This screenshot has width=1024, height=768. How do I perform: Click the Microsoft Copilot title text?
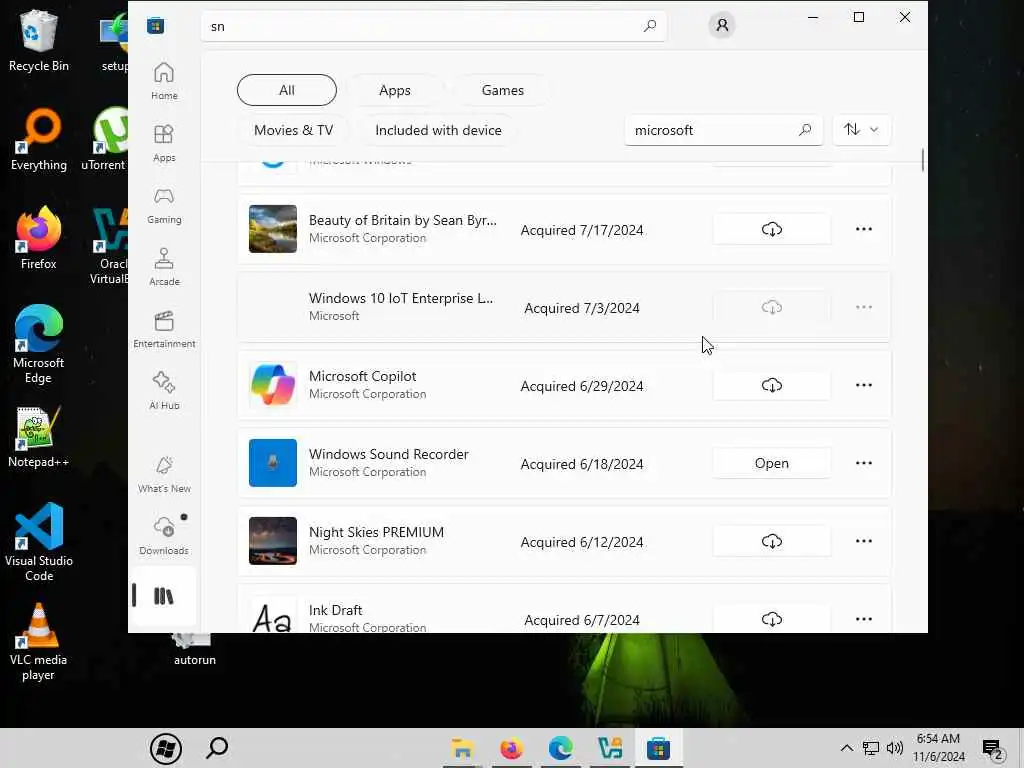point(362,376)
